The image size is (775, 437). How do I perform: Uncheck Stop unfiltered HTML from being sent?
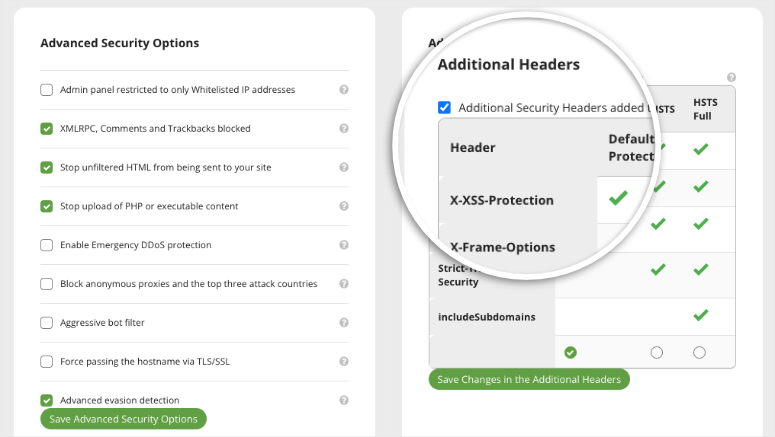pos(46,168)
